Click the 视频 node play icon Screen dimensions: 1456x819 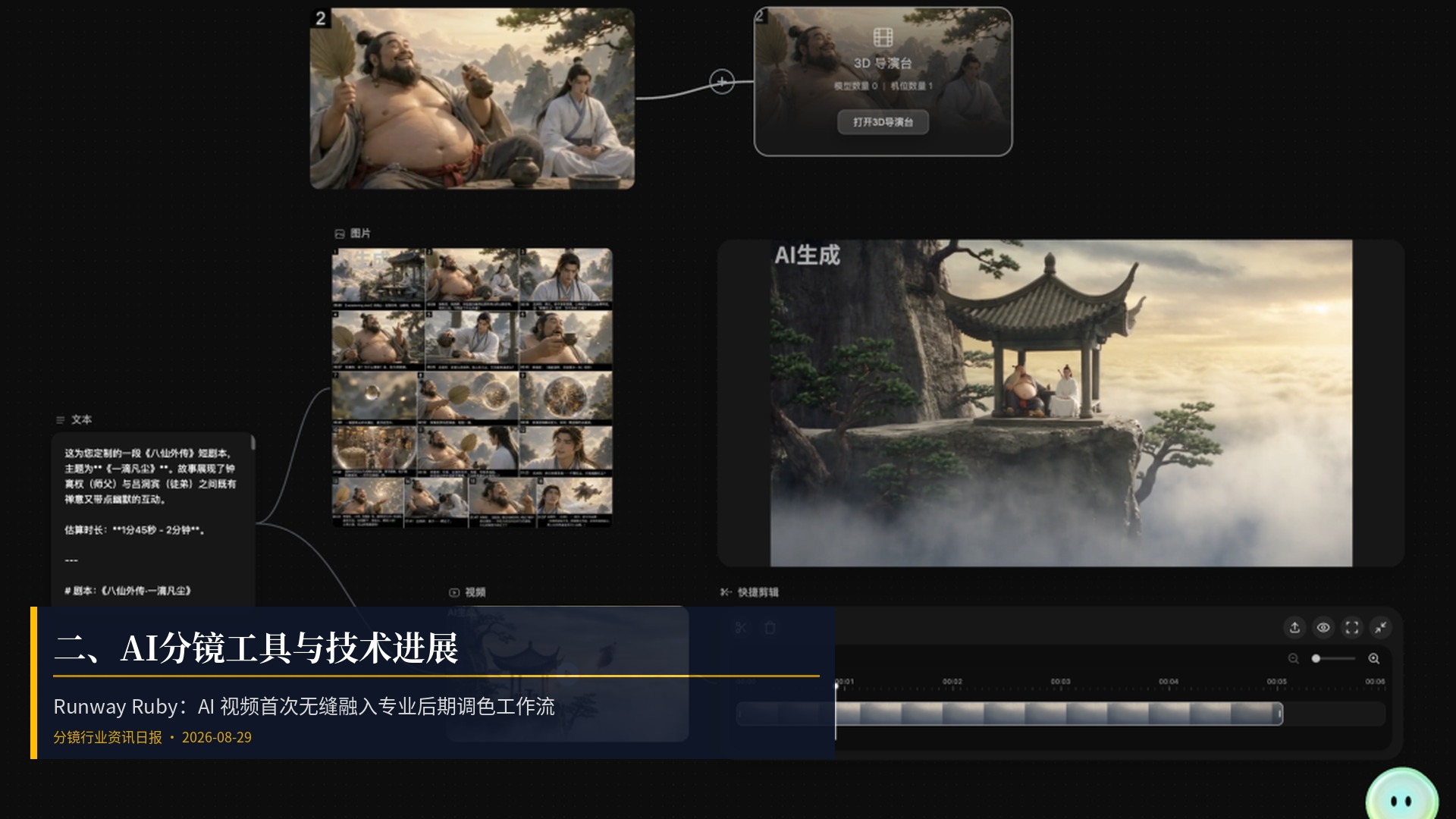(x=454, y=593)
